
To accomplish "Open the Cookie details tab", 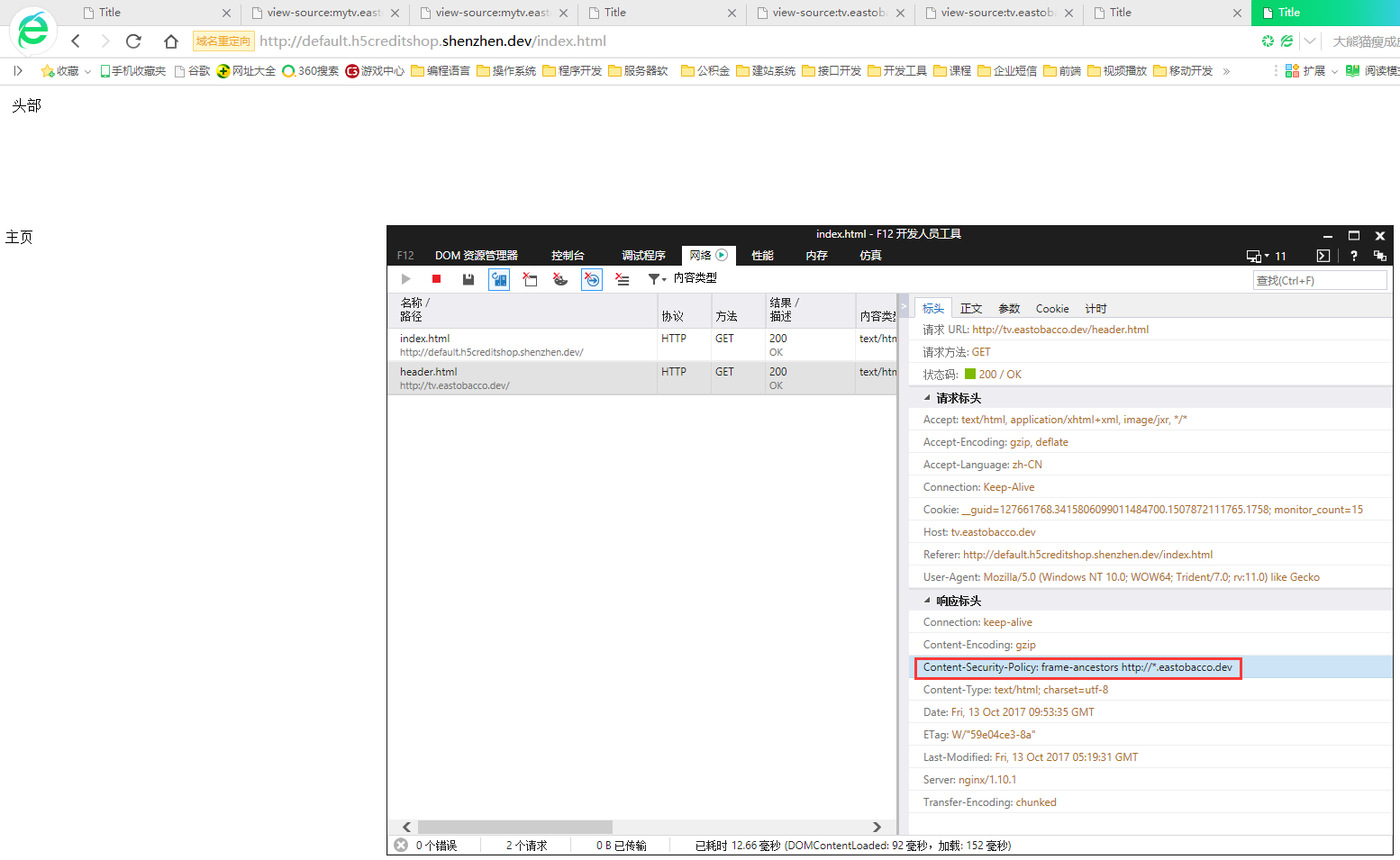I will pyautogui.click(x=1051, y=309).
